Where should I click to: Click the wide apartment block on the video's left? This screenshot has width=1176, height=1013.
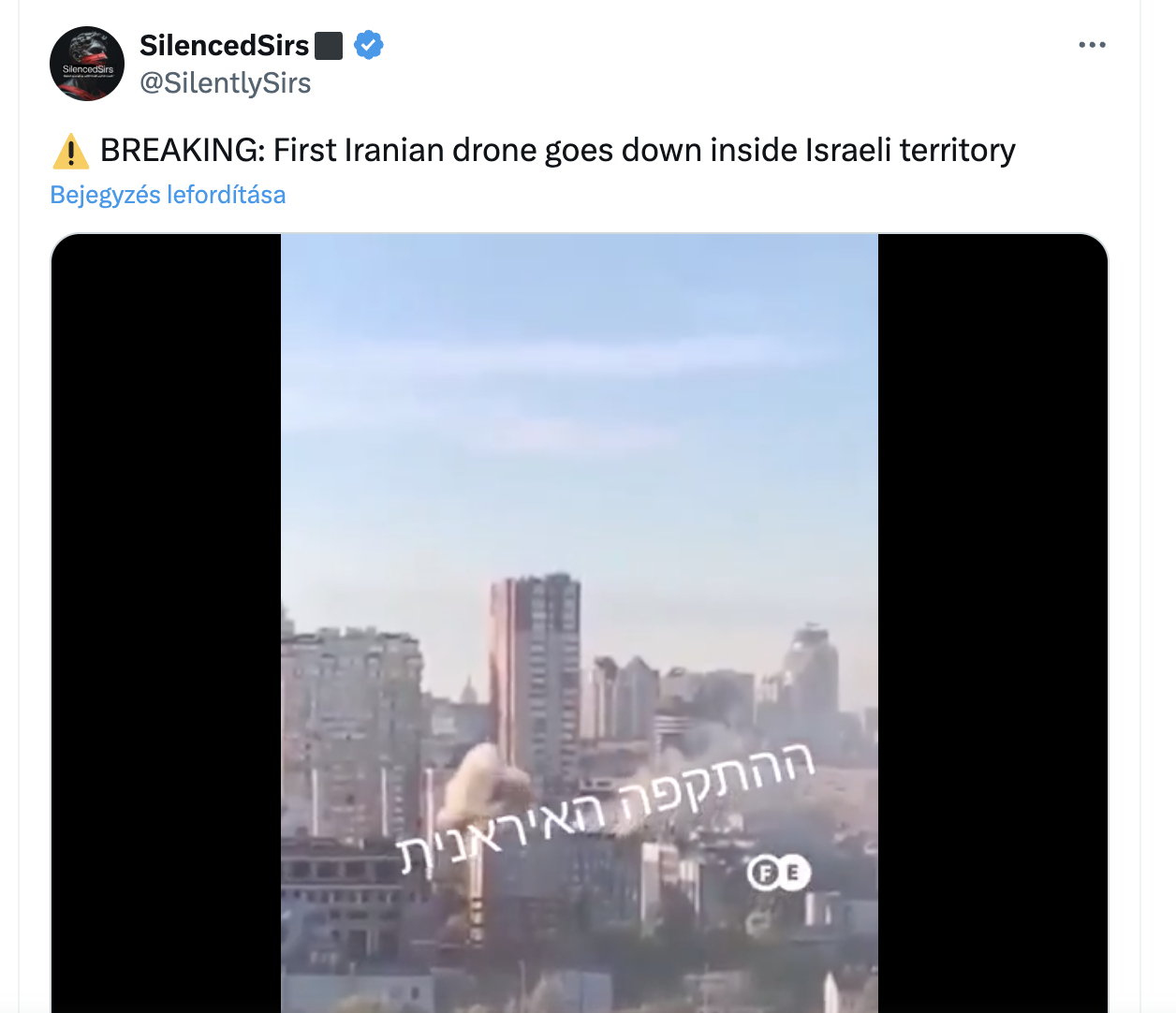[x=354, y=730]
